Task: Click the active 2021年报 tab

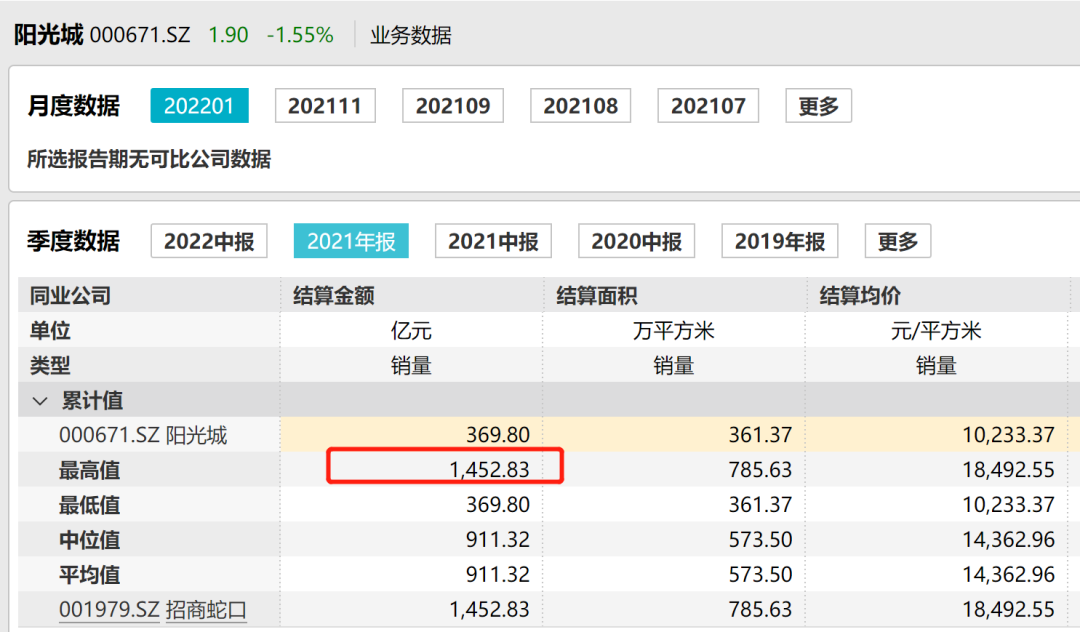Action: [x=351, y=240]
